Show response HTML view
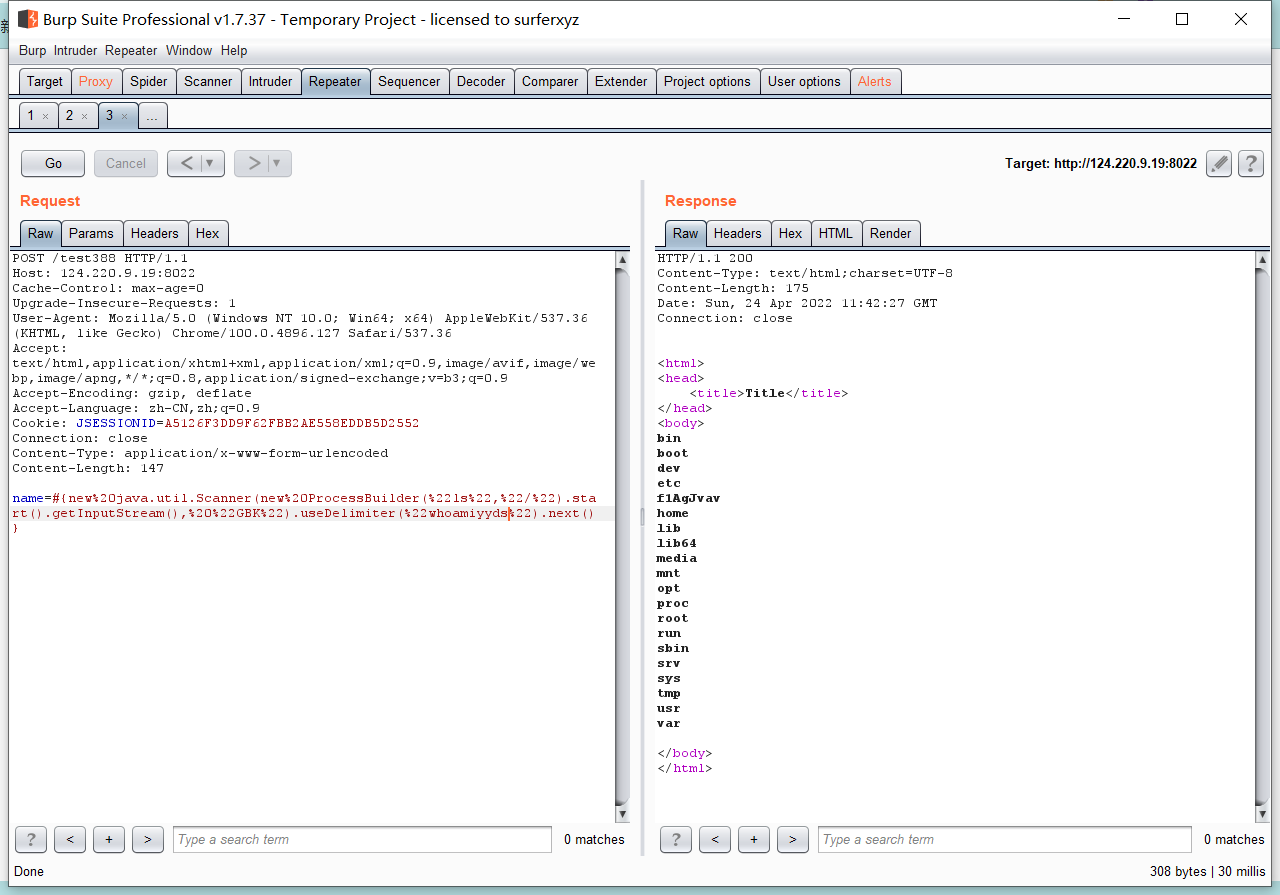 point(836,233)
